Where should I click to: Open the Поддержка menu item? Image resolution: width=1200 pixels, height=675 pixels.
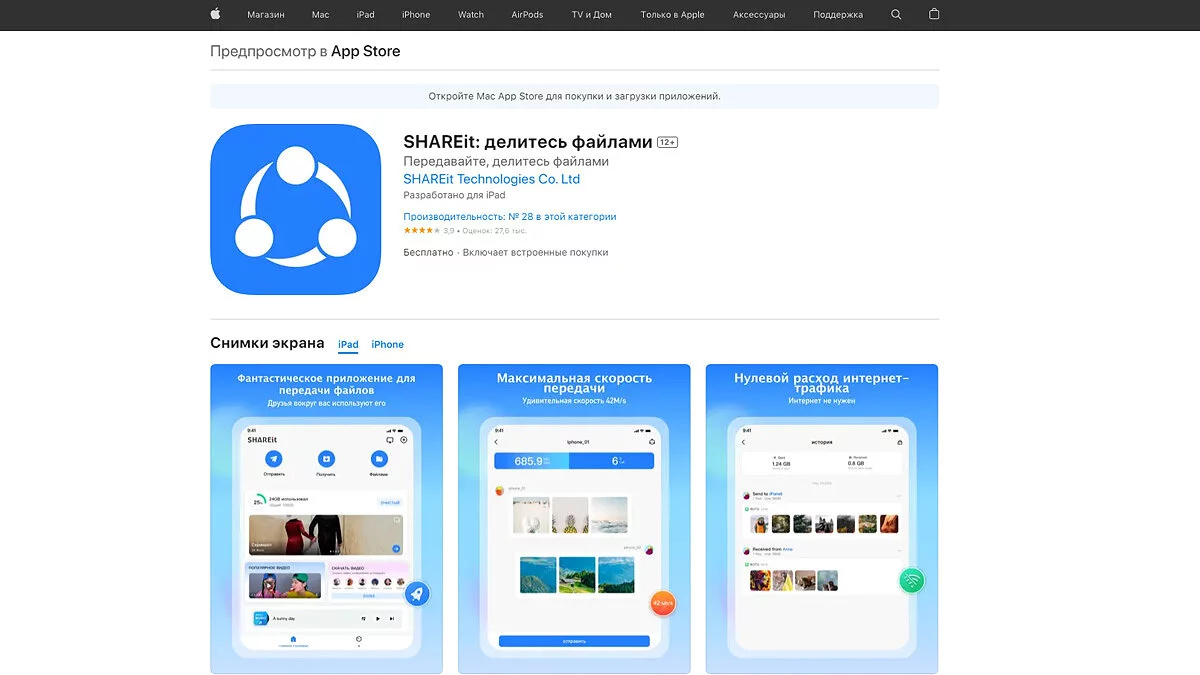(838, 15)
